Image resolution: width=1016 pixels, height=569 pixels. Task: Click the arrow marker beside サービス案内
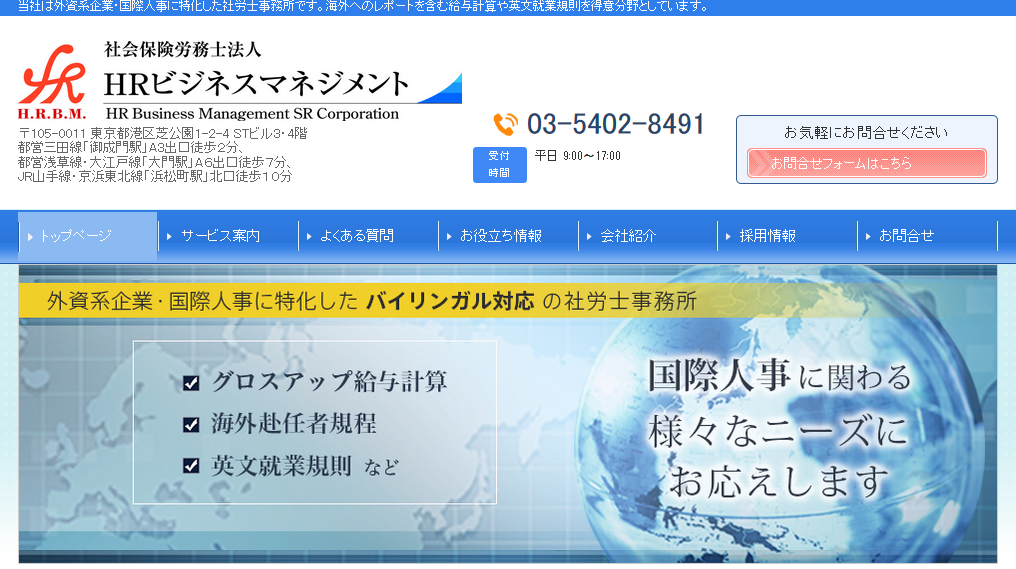click(x=169, y=237)
